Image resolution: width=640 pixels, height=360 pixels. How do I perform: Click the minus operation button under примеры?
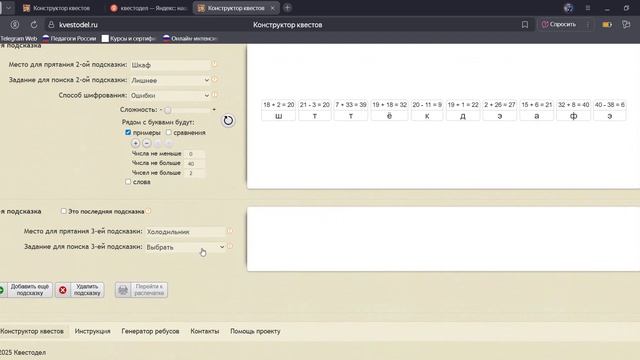pos(147,143)
